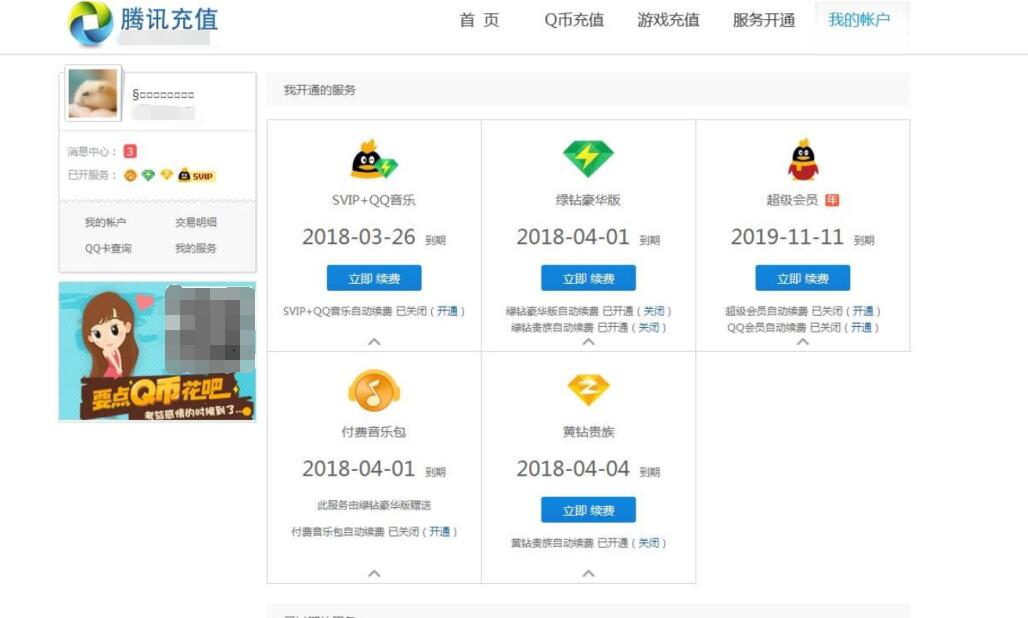This screenshot has height=618, width=1028.
Task: Open 我的服务 in the sidebar
Action: (195, 248)
